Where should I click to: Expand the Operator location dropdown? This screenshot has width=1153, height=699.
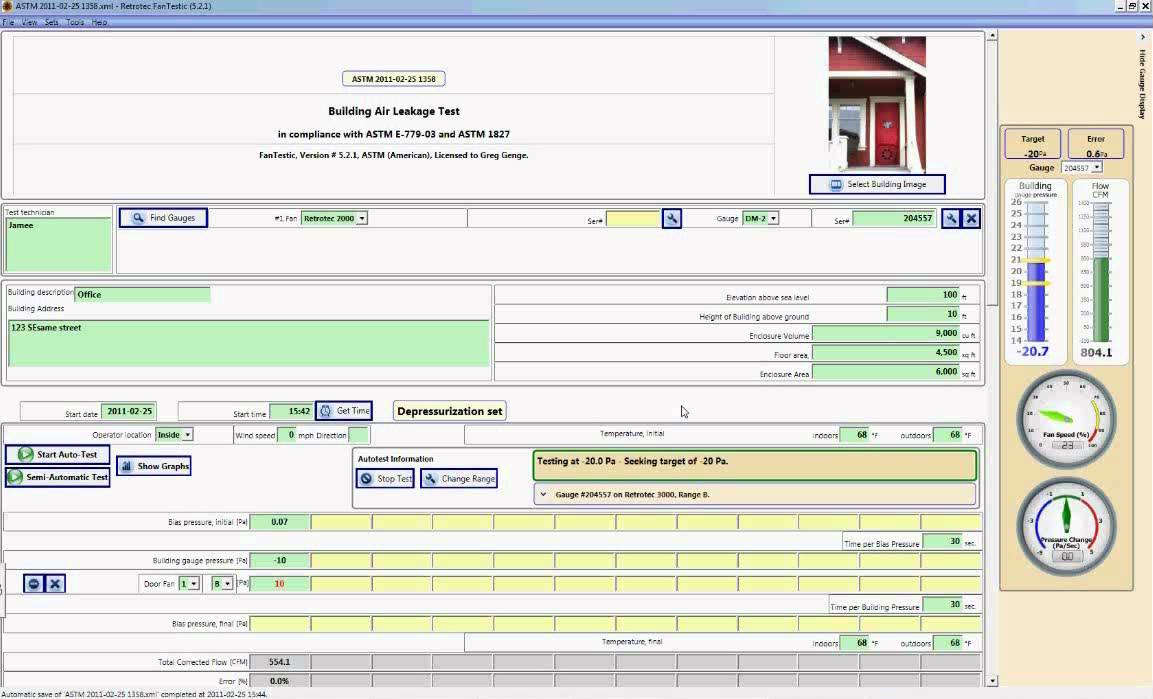173,435
